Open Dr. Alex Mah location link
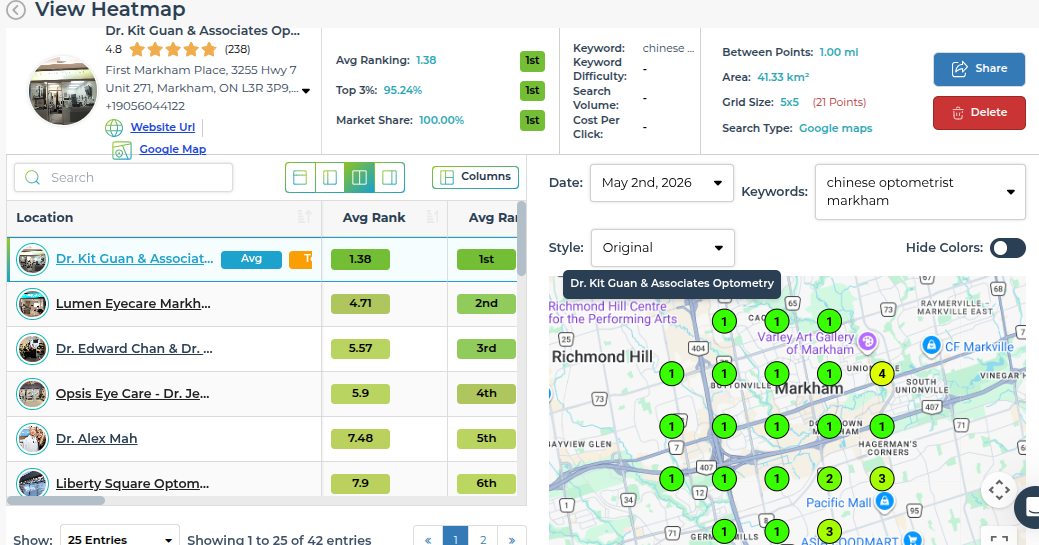 click(x=97, y=439)
